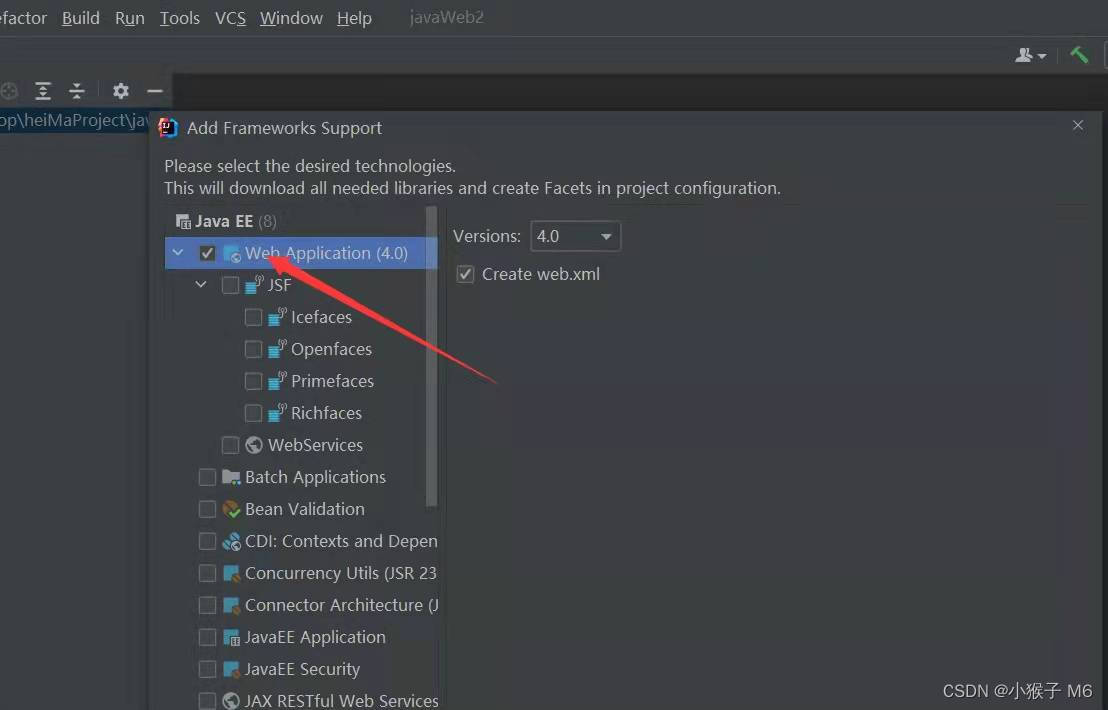Check the Connector Architecture checkbox
Image resolution: width=1108 pixels, height=710 pixels.
(207, 605)
